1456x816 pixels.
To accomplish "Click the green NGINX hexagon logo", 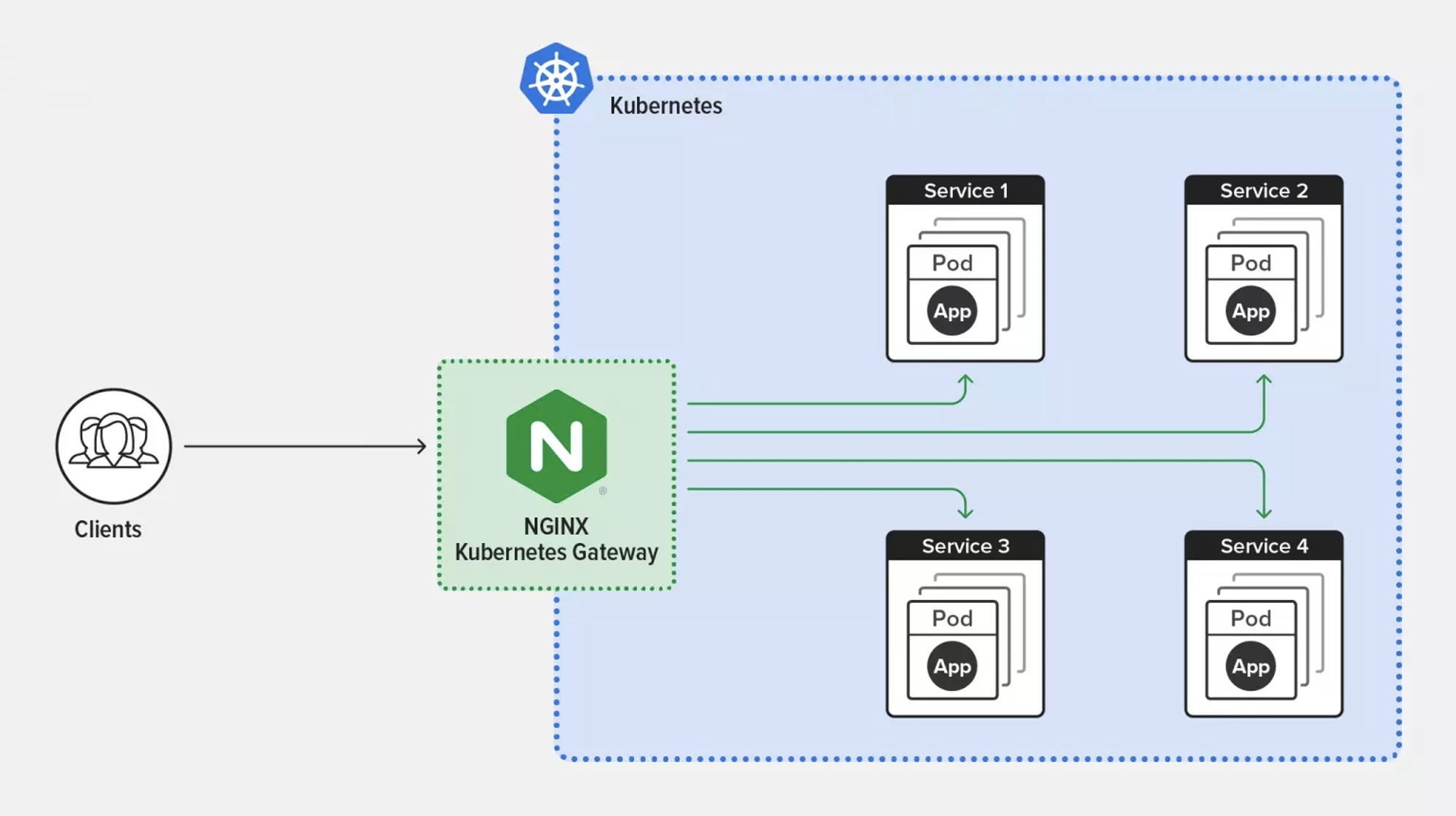I will [x=556, y=445].
